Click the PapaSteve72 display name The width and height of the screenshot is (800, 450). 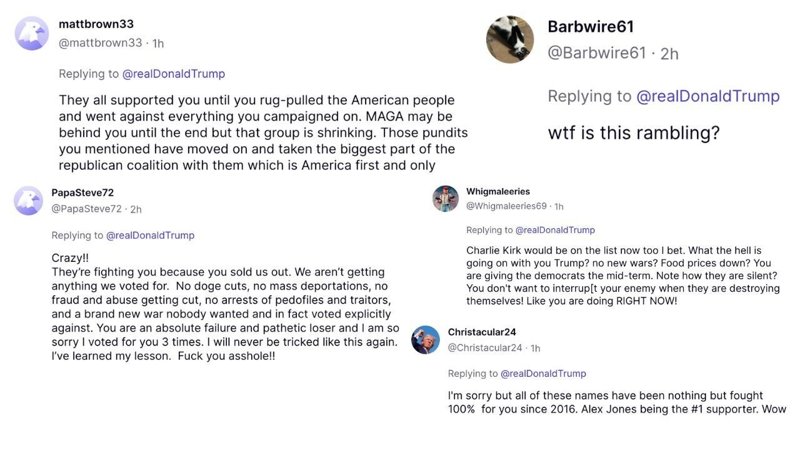83,193
